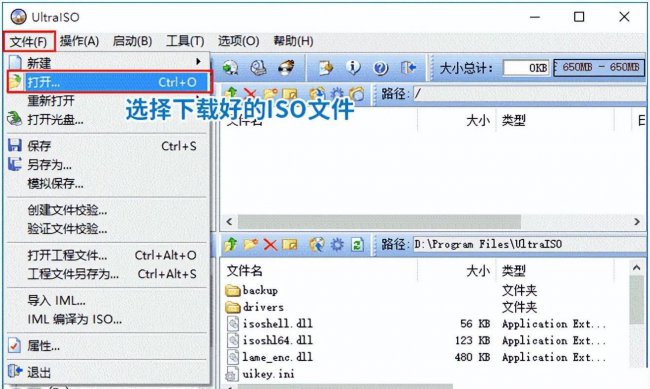
Task: Click the drivers folder icon
Action: pyautogui.click(x=233, y=307)
